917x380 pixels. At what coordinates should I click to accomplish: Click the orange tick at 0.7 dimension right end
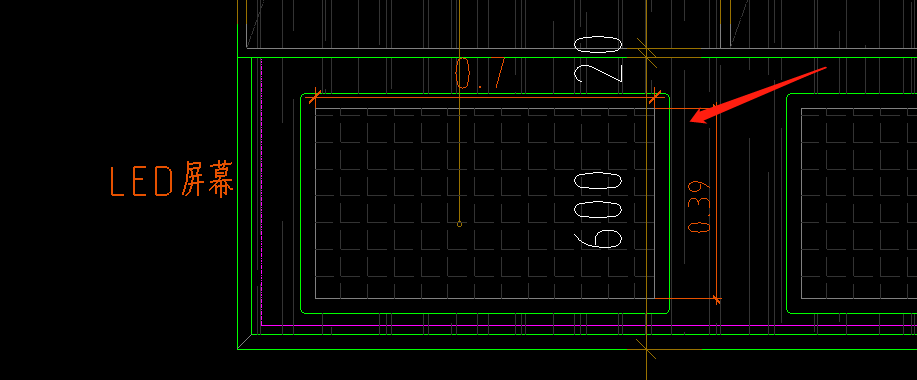pos(655,97)
